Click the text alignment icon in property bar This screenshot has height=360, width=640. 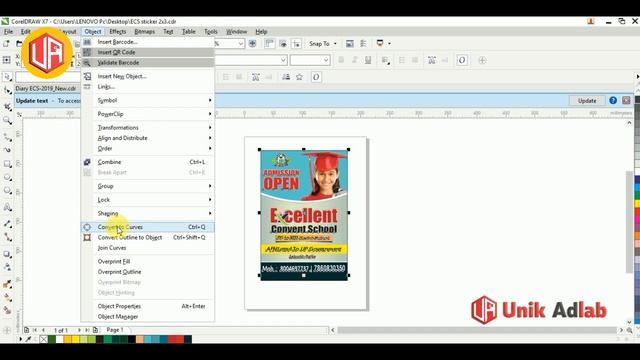pyautogui.click(x=385, y=60)
